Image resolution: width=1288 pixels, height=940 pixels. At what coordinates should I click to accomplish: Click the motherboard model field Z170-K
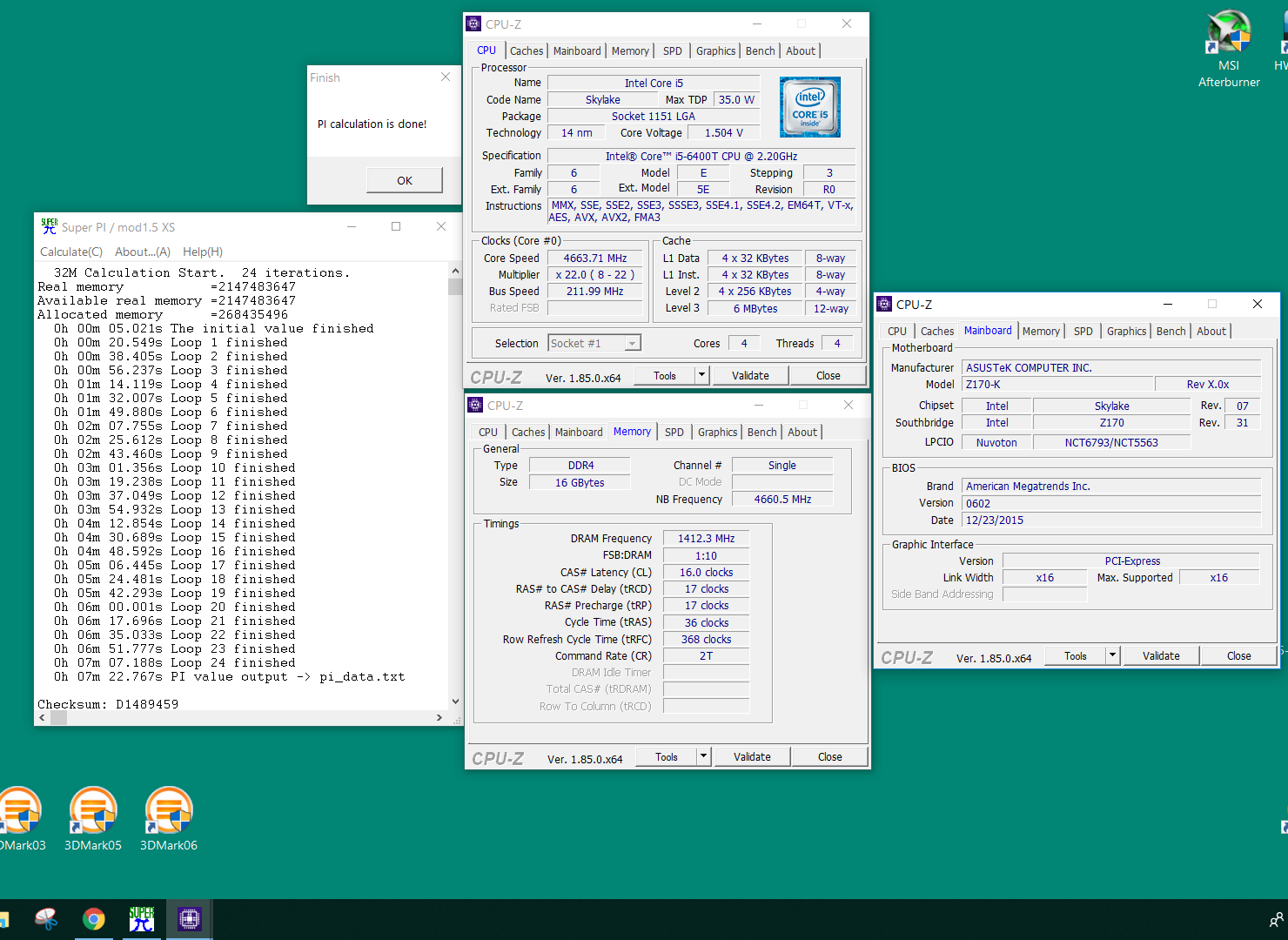point(1057,385)
